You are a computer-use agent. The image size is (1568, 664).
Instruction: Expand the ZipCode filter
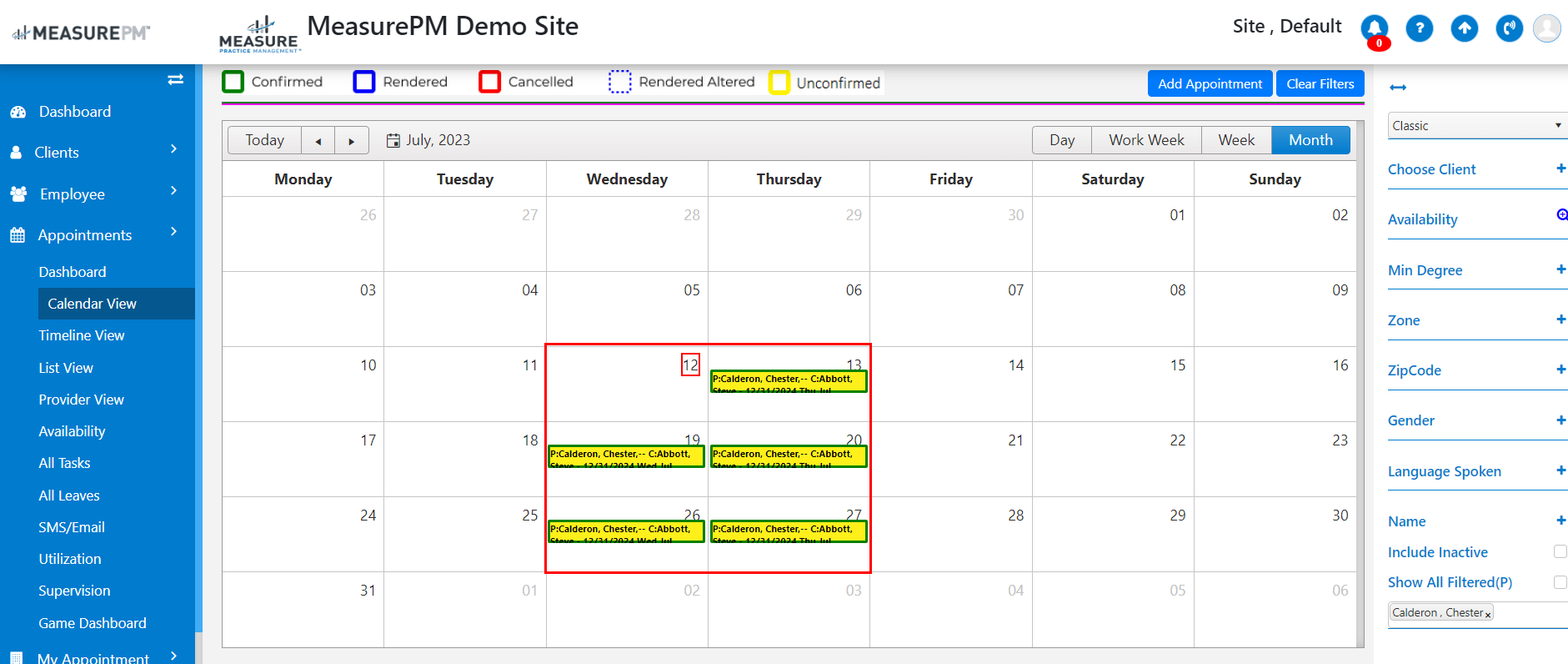[1560, 369]
